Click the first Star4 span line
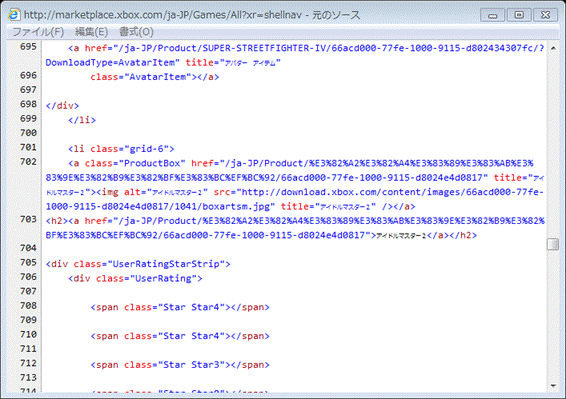The image size is (566, 399). pyautogui.click(x=180, y=307)
